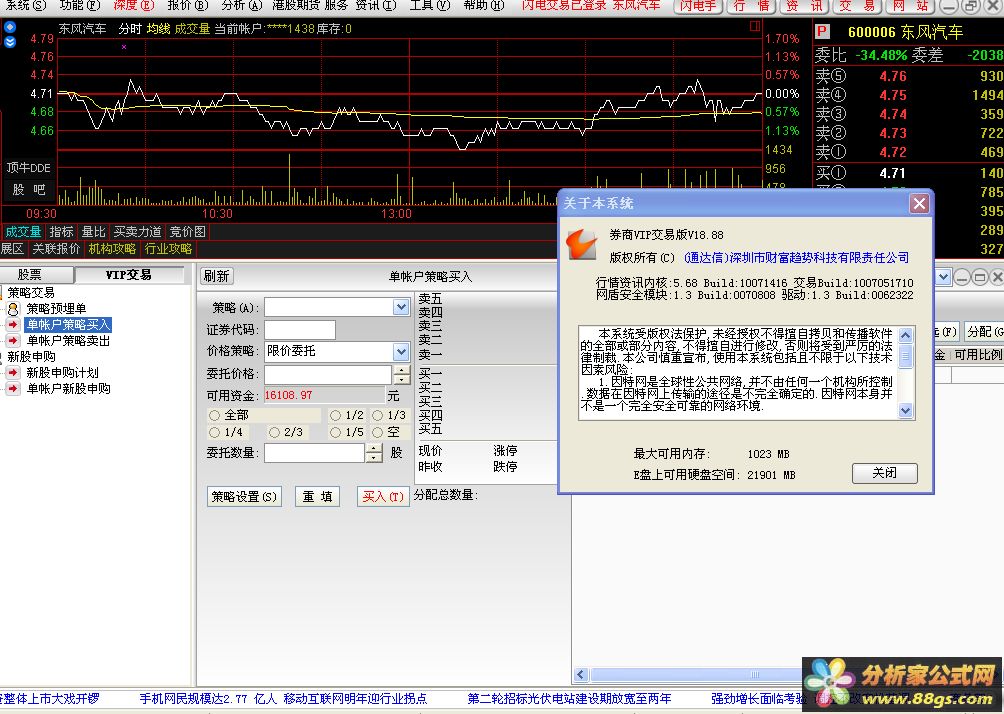Decrease 委托价格 with the spinner down arrow
The height and width of the screenshot is (714, 1004).
tap(401, 379)
